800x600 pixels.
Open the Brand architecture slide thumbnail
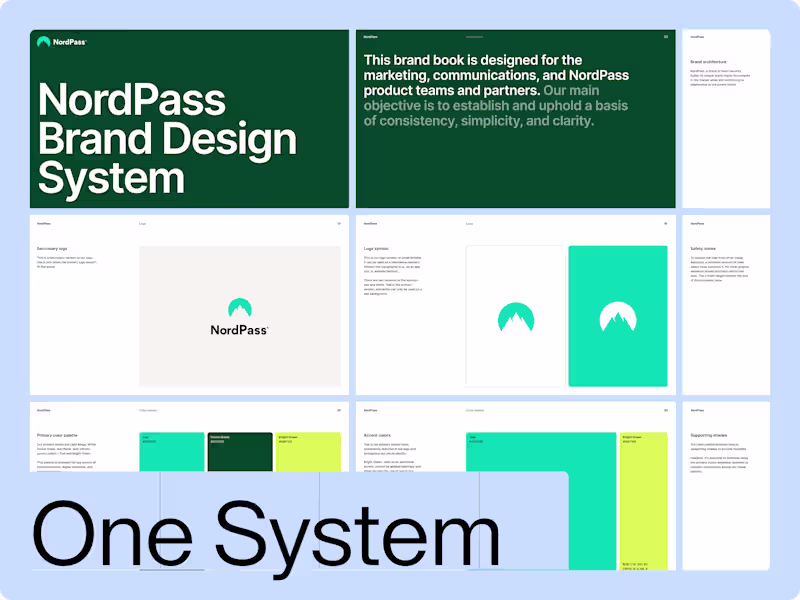click(x=726, y=118)
